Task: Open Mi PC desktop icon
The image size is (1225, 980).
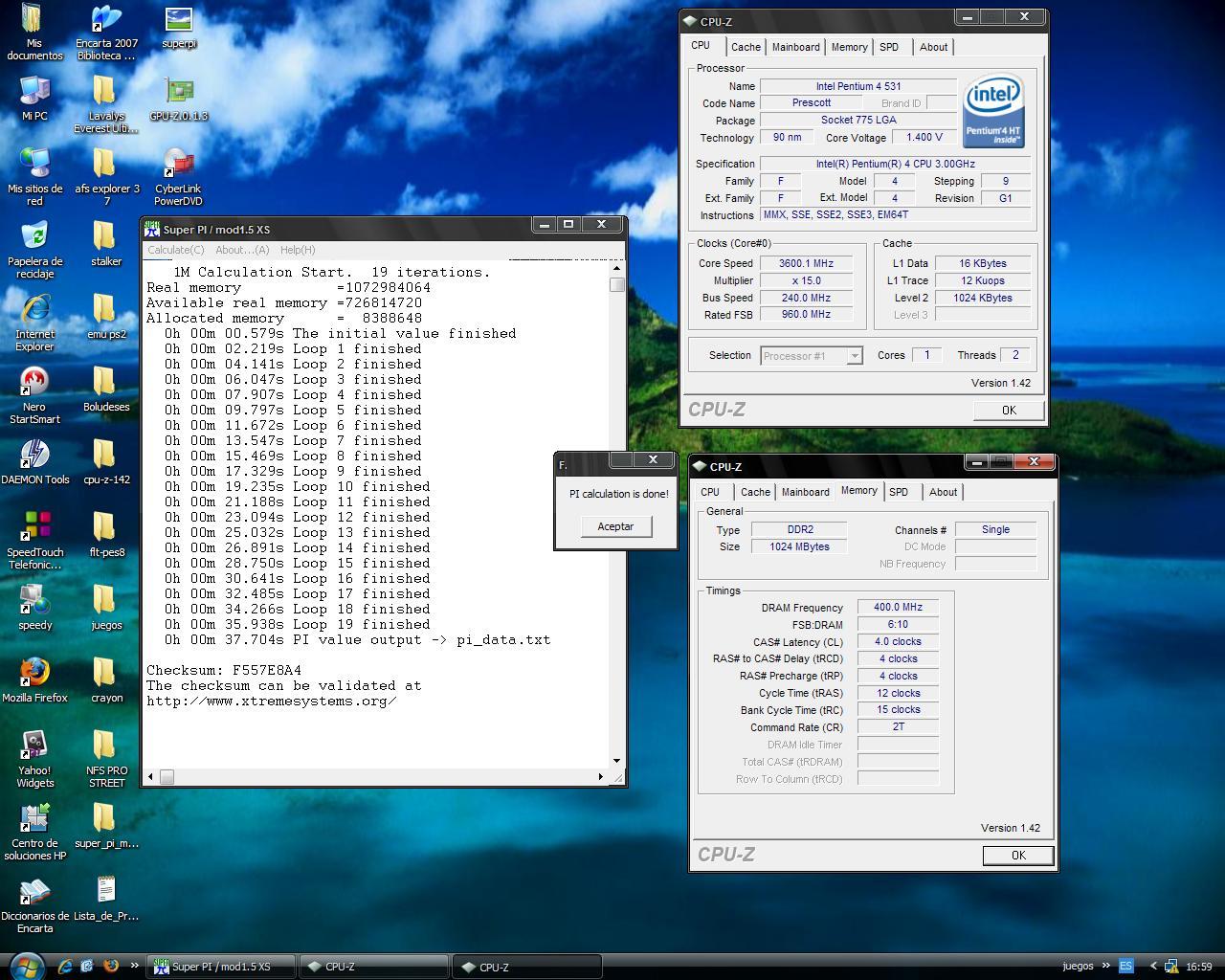Action: pyautogui.click(x=34, y=99)
